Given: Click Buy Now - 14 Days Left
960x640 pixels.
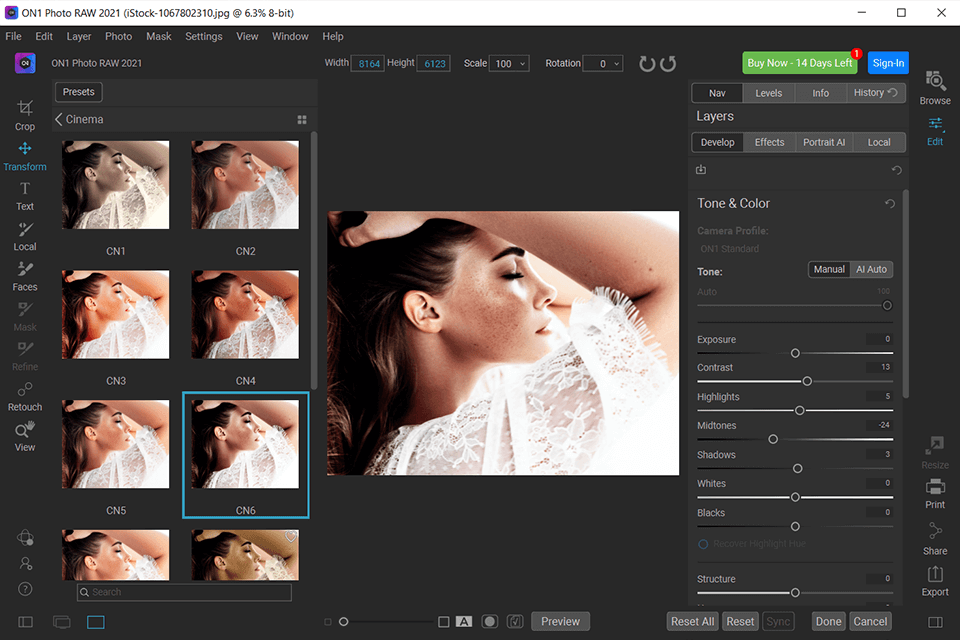Looking at the screenshot, I should [x=800, y=63].
